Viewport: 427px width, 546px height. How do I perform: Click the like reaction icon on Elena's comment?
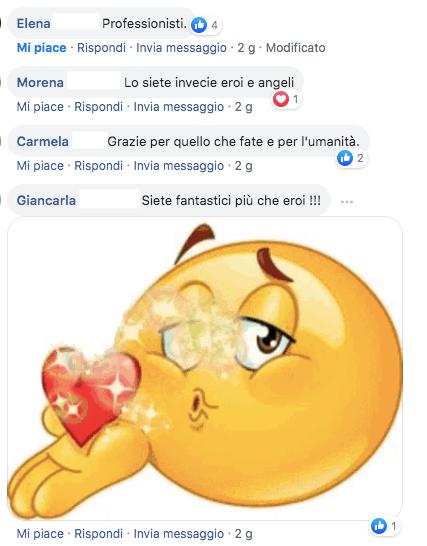pyautogui.click(x=199, y=25)
